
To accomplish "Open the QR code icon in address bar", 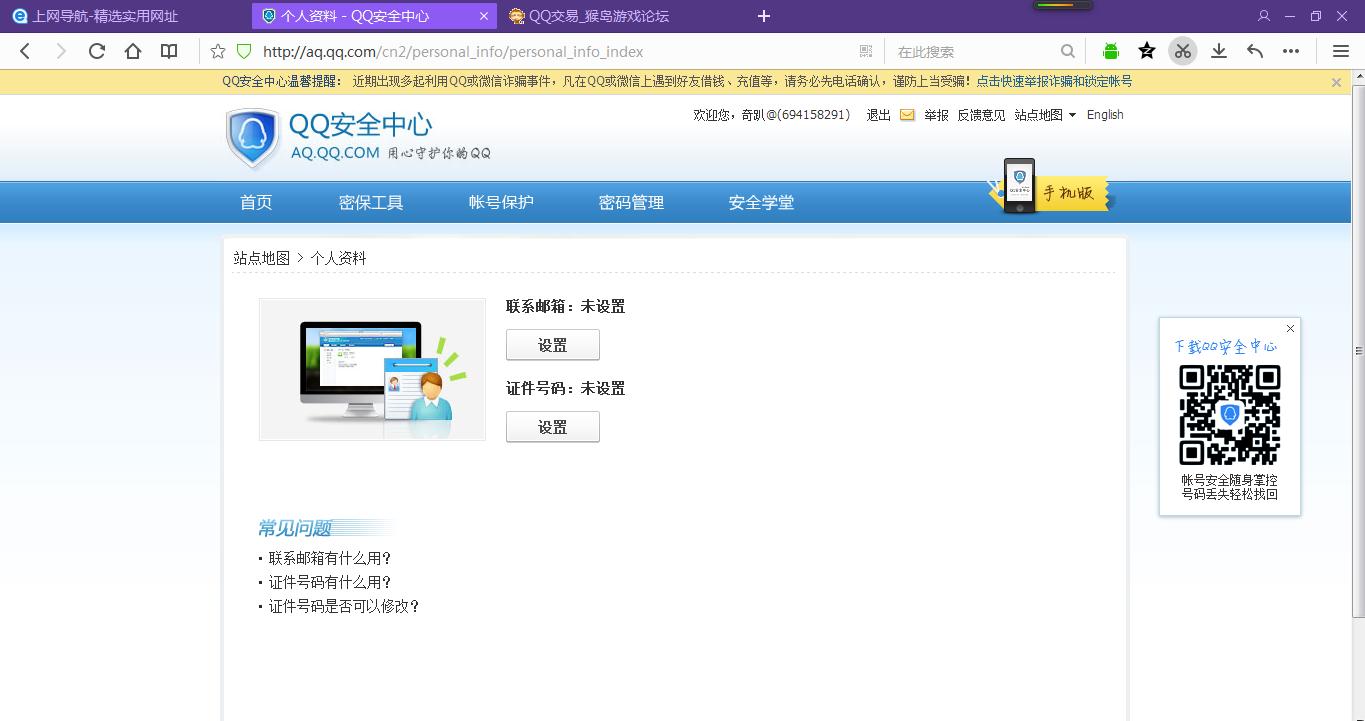I will 866,51.
